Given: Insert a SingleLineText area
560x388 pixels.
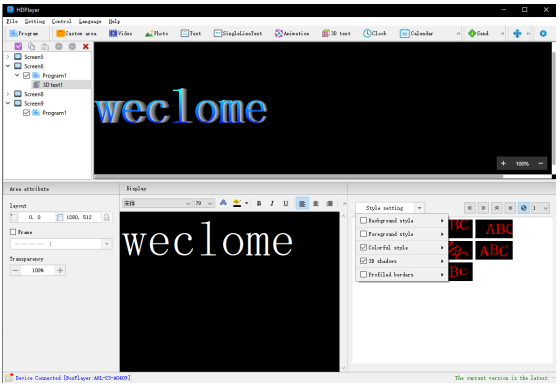Looking at the screenshot, I should [238, 34].
